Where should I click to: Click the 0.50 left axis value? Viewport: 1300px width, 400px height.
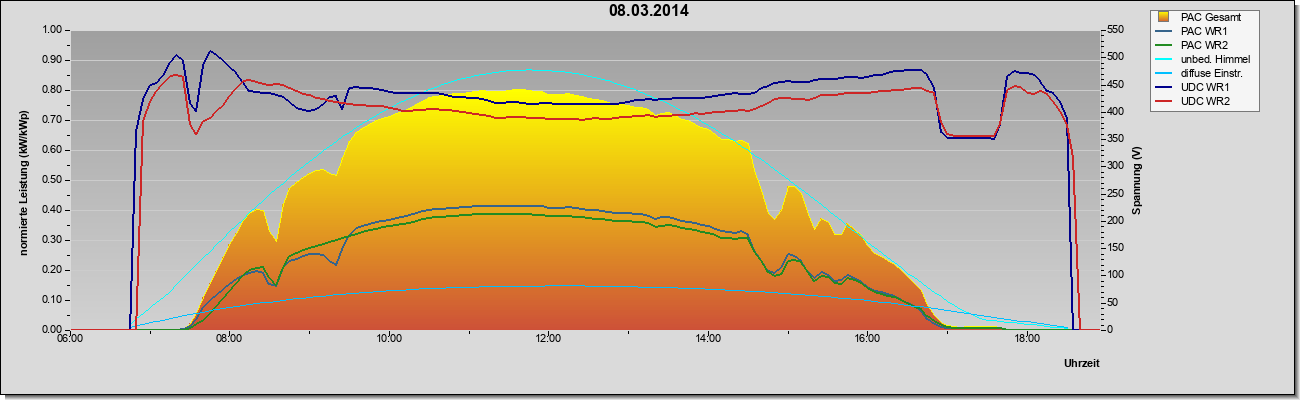coord(50,180)
